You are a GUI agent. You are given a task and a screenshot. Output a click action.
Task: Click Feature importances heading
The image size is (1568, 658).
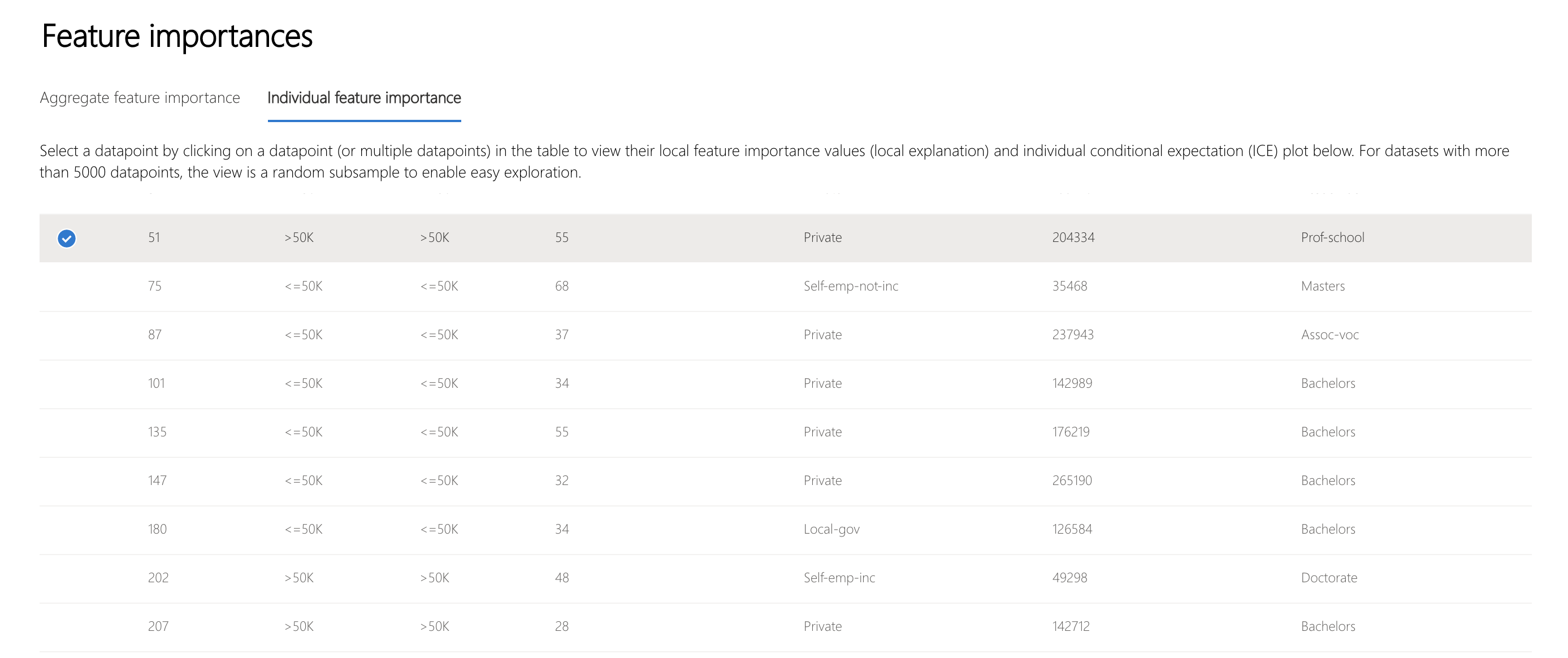(x=177, y=36)
